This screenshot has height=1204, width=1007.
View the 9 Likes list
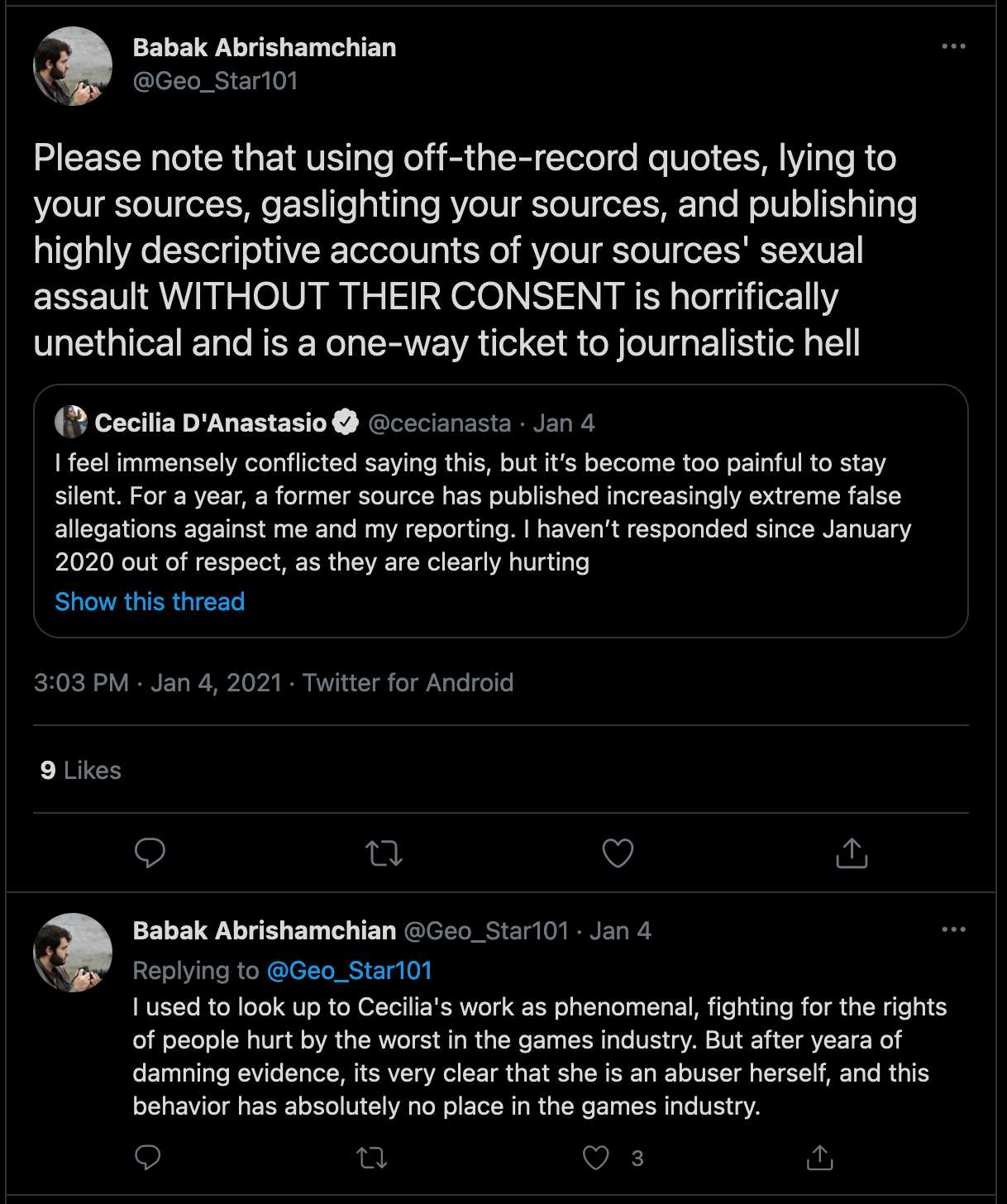point(81,770)
